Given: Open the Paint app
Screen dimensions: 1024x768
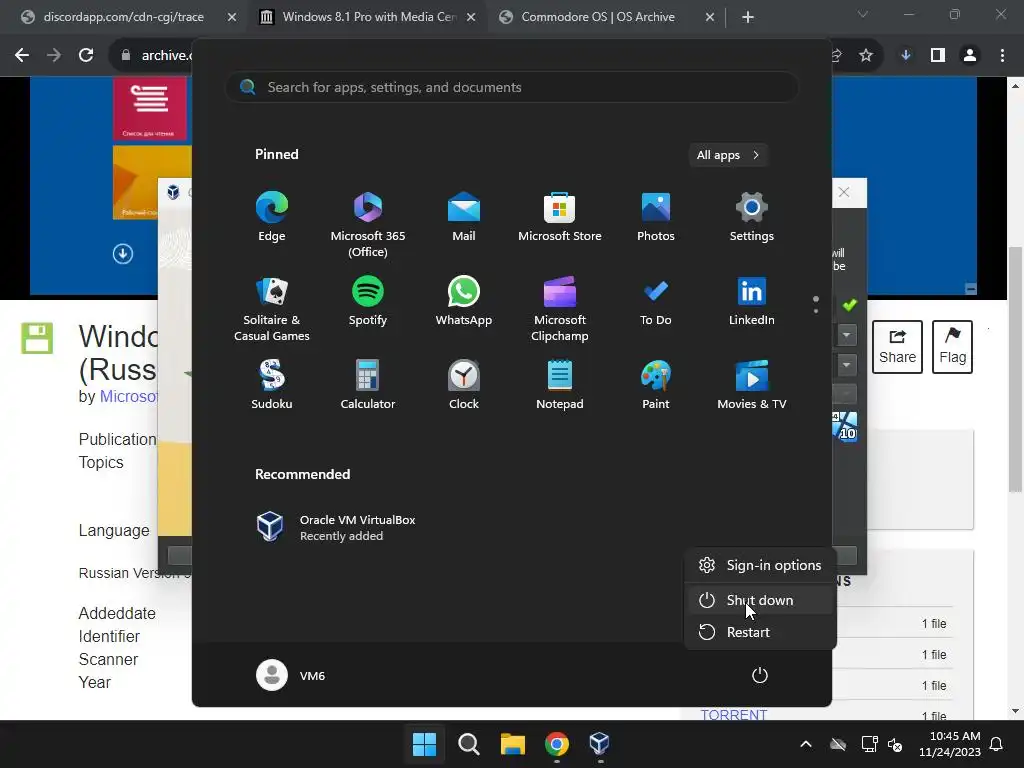Looking at the screenshot, I should 656,385.
